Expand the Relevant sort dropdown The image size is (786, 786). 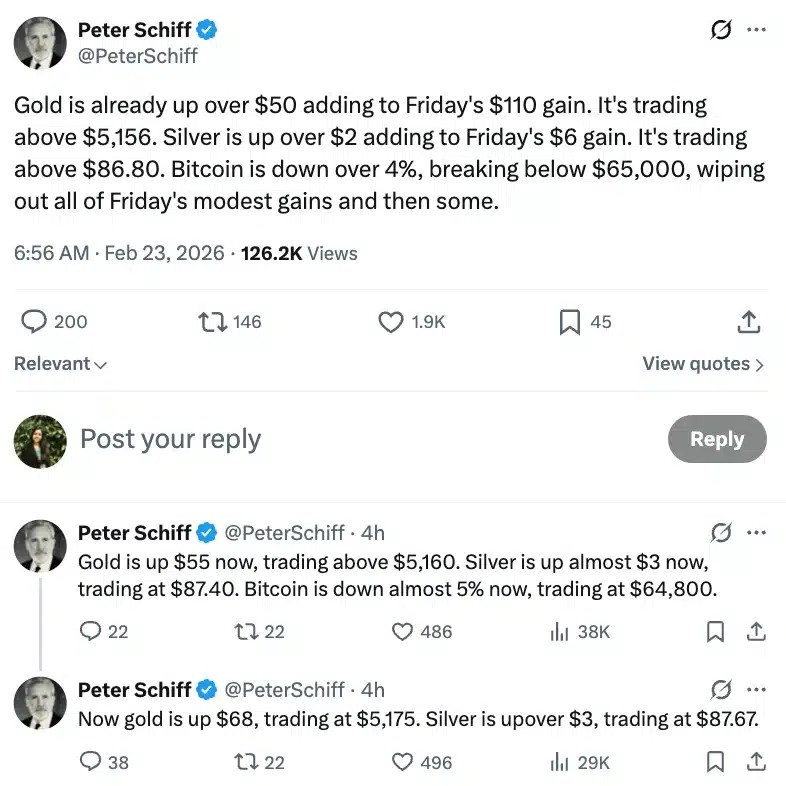coord(61,364)
